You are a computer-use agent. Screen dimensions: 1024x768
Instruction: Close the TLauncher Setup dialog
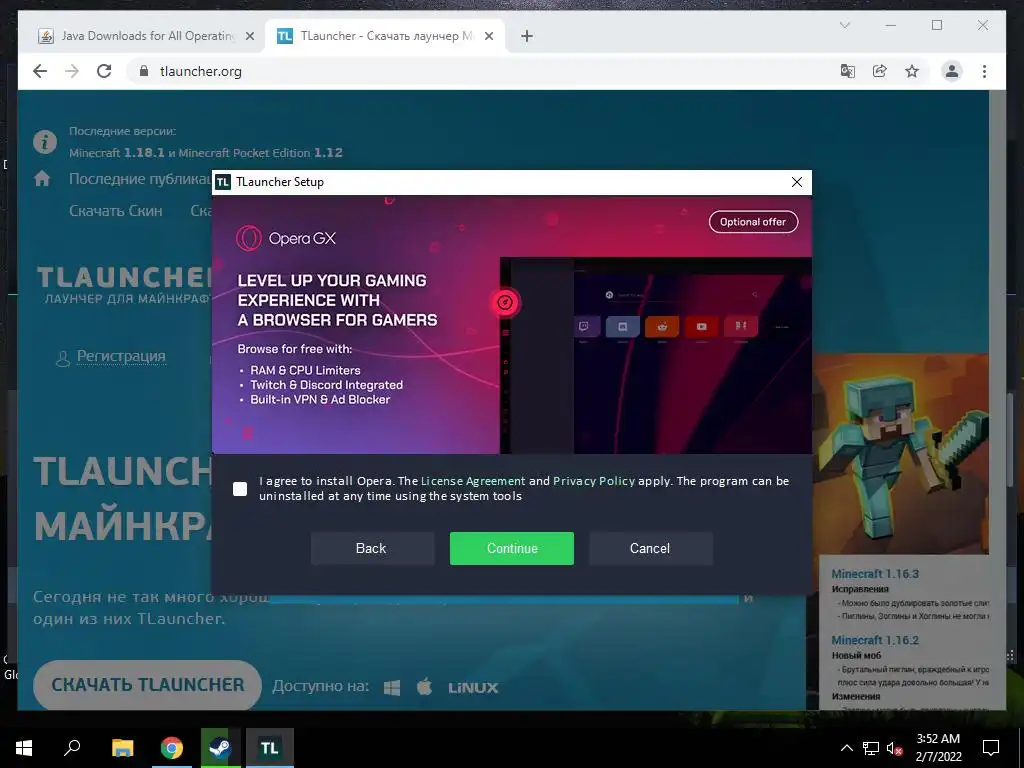[797, 182]
